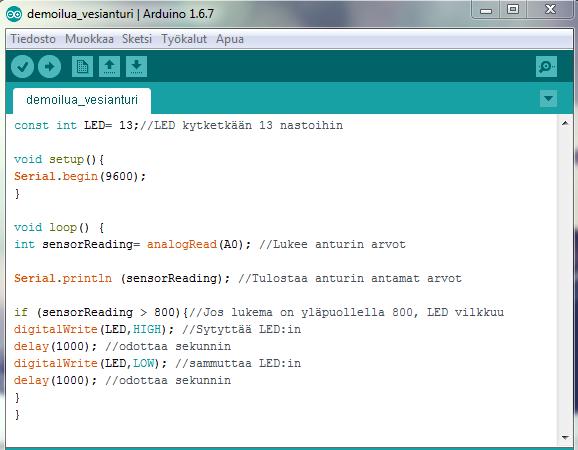The height and width of the screenshot is (450, 578).
Task: Open the Sketsi menu
Action: point(137,39)
